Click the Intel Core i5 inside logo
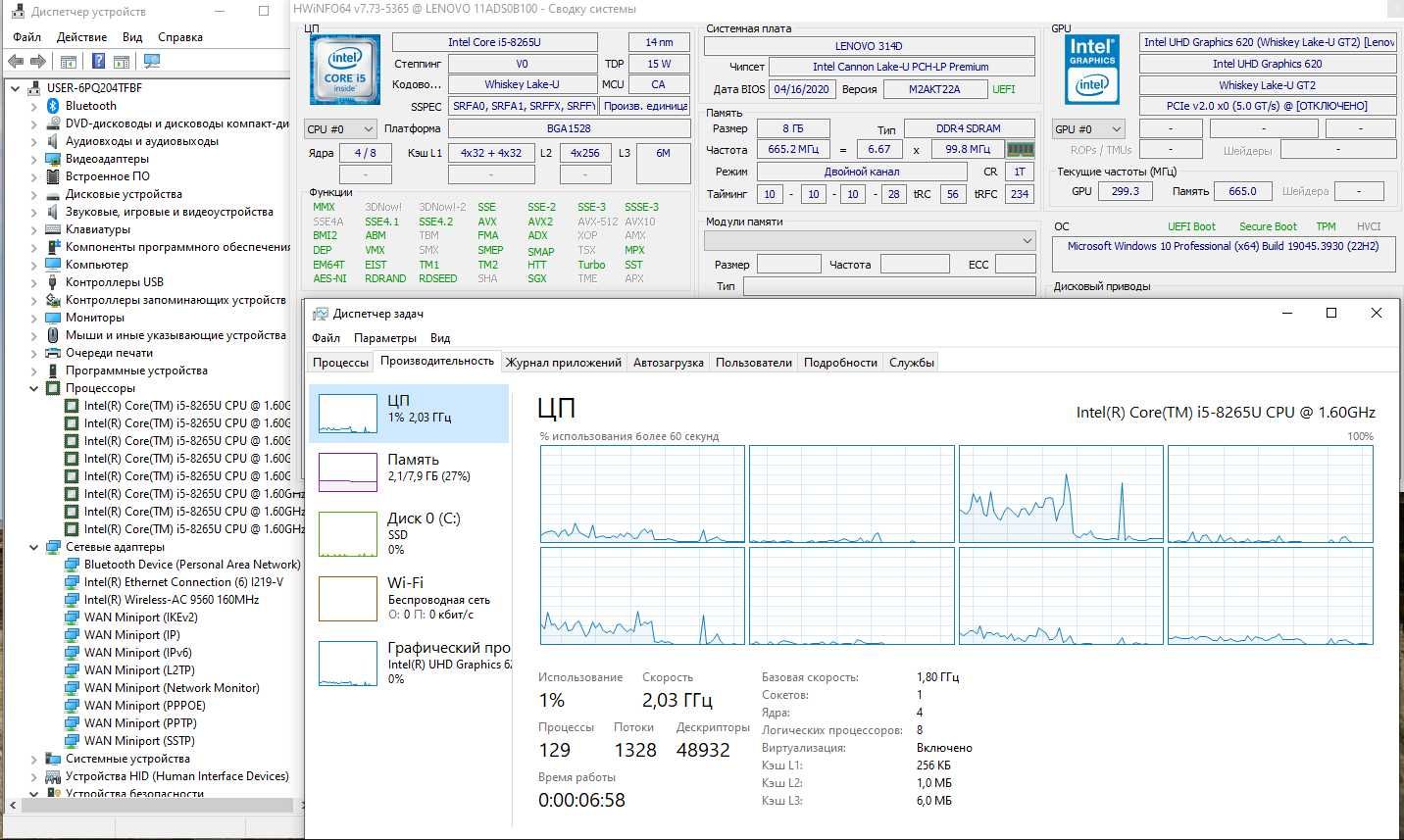The image size is (1404, 840). (x=344, y=71)
